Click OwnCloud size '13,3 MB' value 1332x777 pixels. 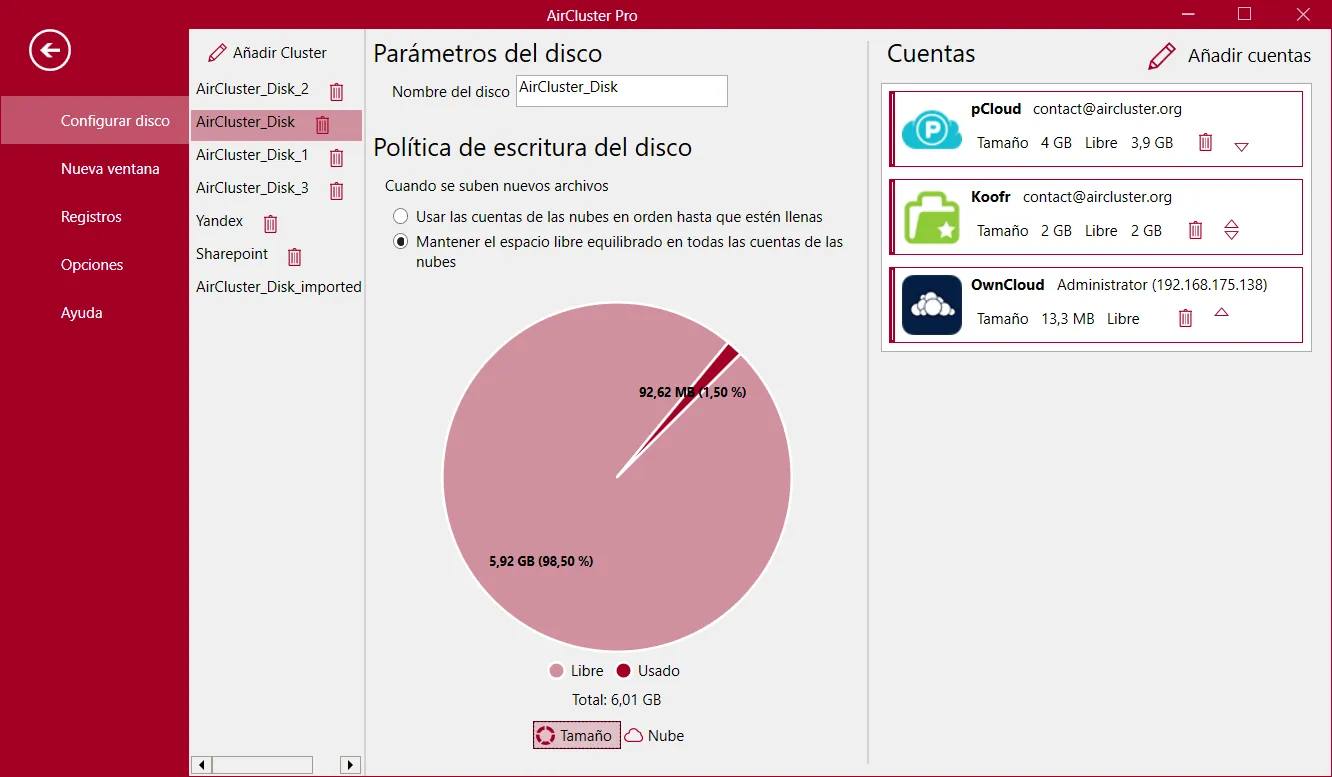(1068, 319)
